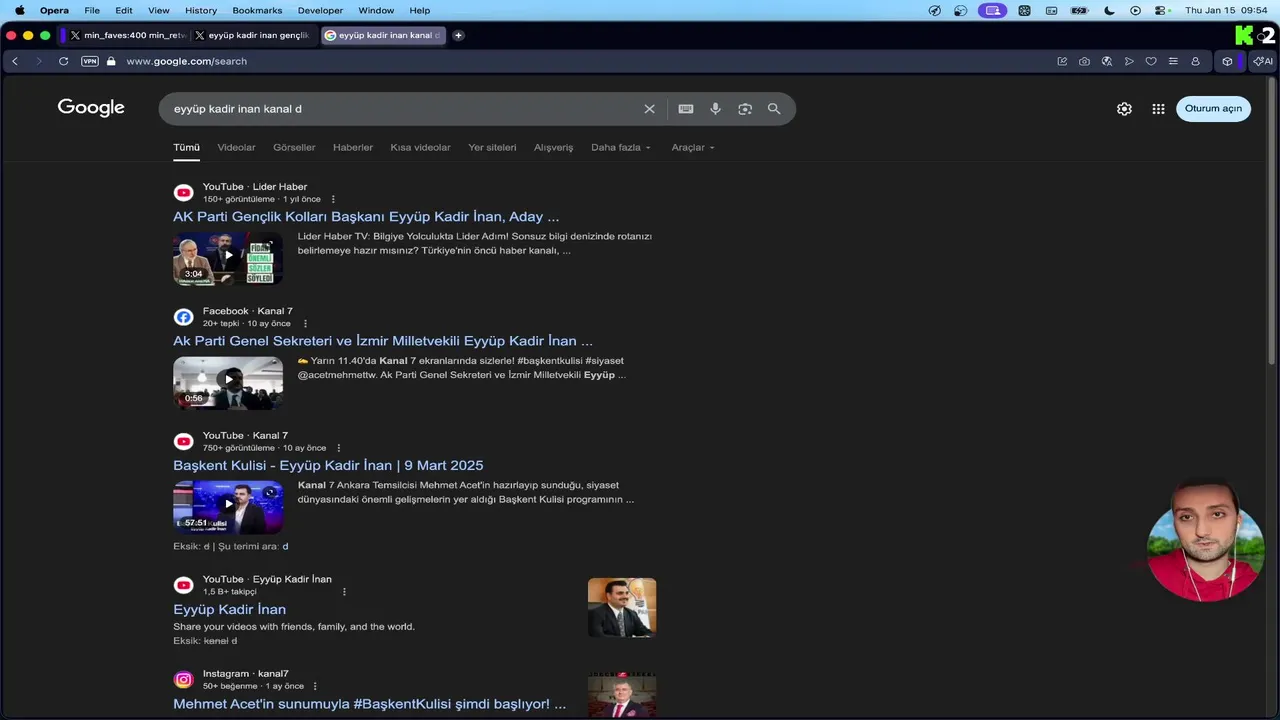Toggle Focus moon icon in menu bar

(1109, 10)
